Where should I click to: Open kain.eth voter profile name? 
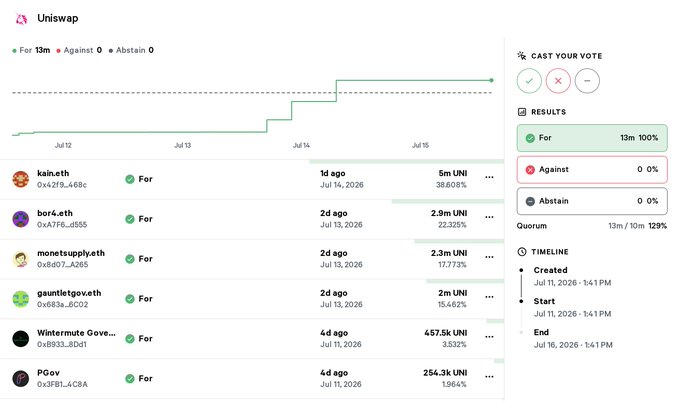(x=53, y=173)
